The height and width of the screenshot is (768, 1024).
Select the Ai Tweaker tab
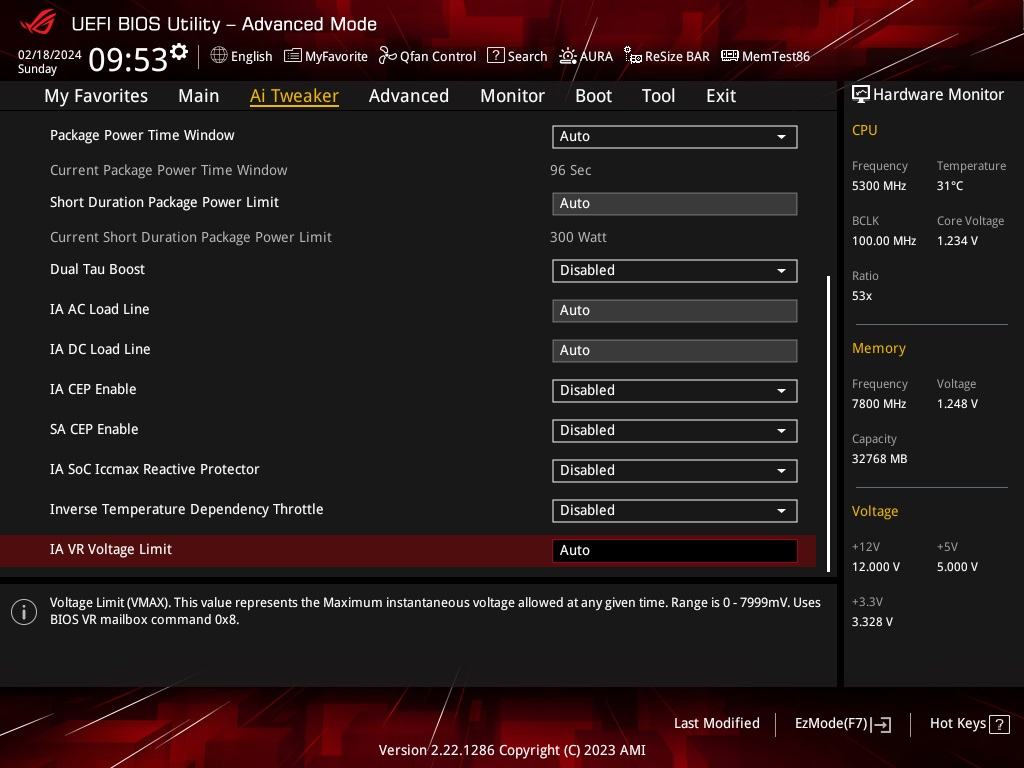pyautogui.click(x=294, y=96)
